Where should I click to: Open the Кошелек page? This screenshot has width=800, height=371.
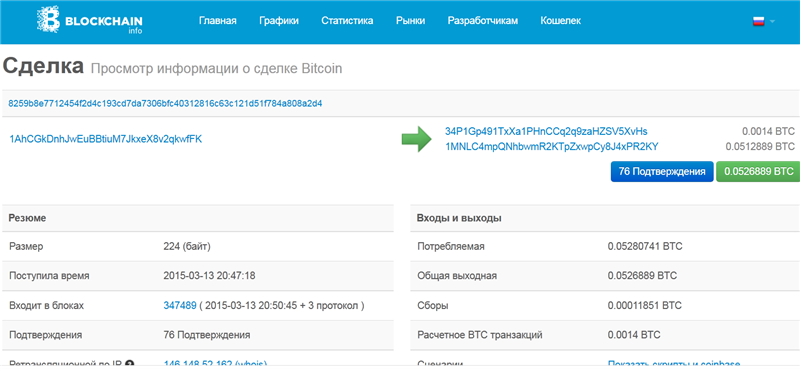(x=560, y=21)
